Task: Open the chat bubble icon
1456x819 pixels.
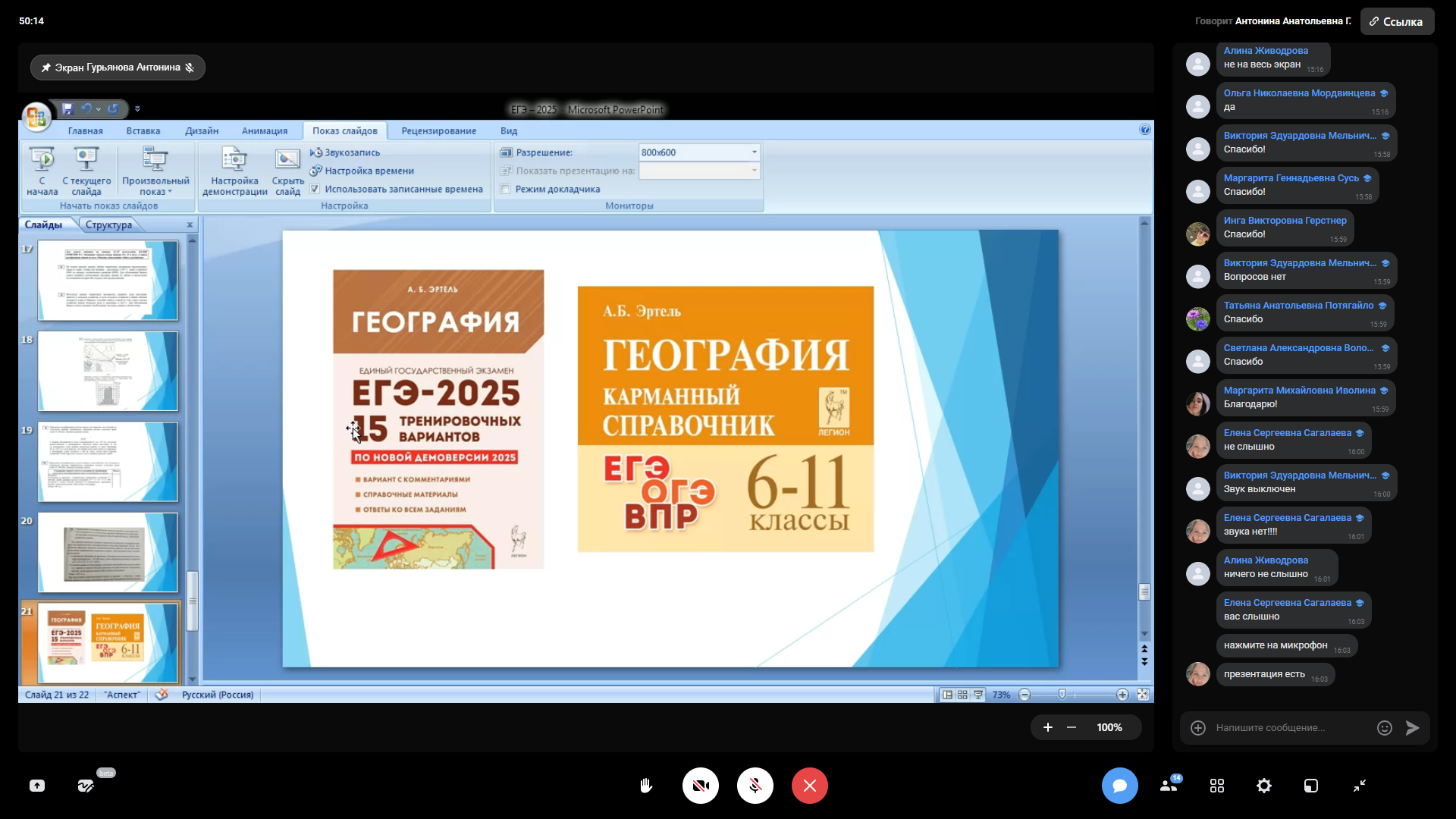Action: point(1120,786)
